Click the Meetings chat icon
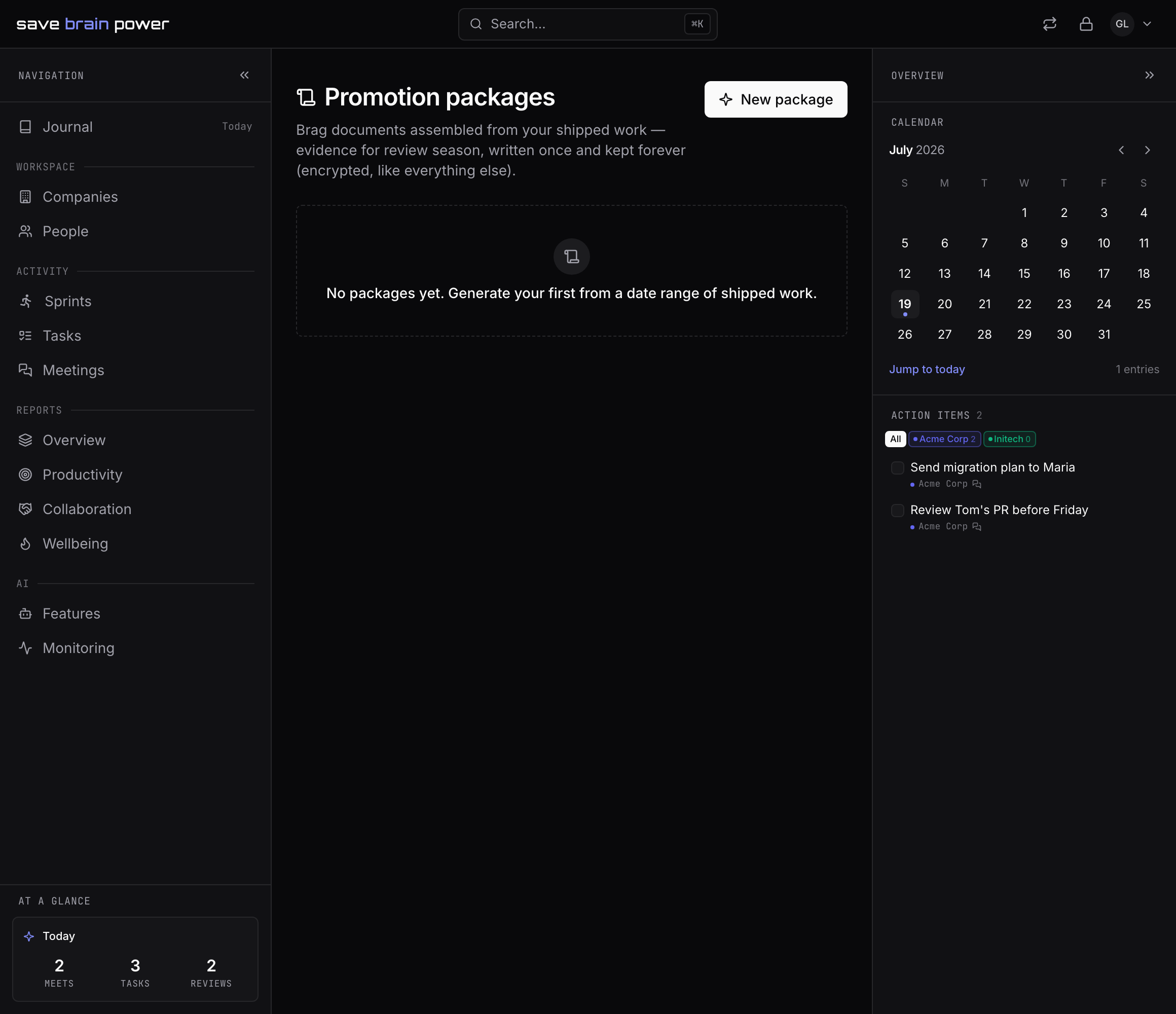 pyautogui.click(x=25, y=370)
